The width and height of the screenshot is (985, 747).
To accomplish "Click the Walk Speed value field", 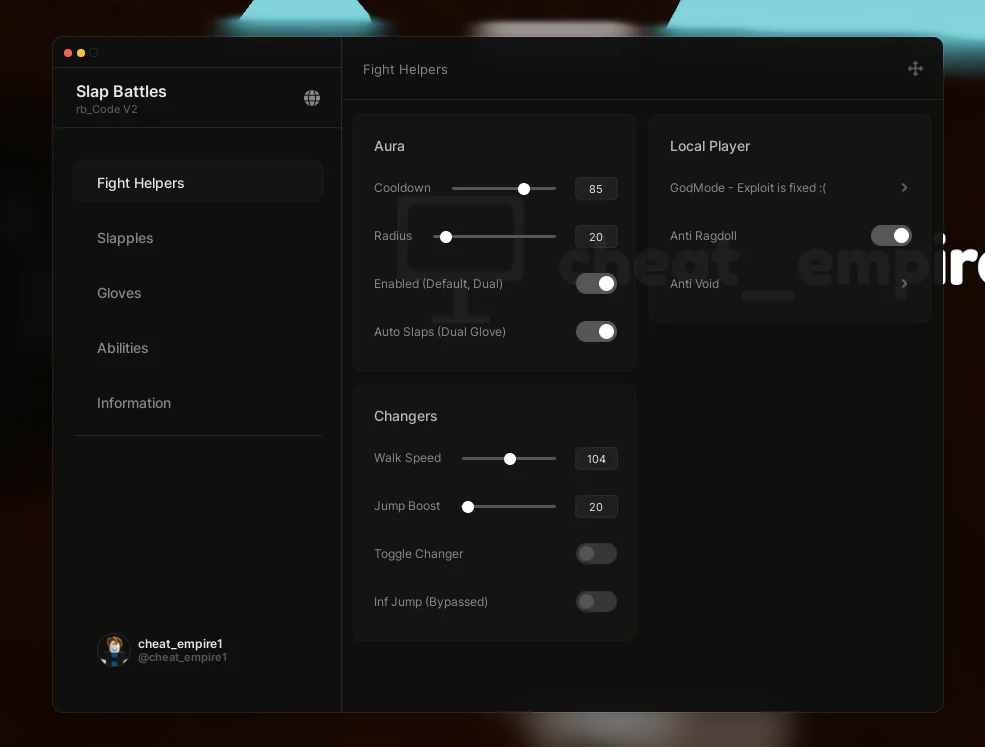I will point(596,459).
